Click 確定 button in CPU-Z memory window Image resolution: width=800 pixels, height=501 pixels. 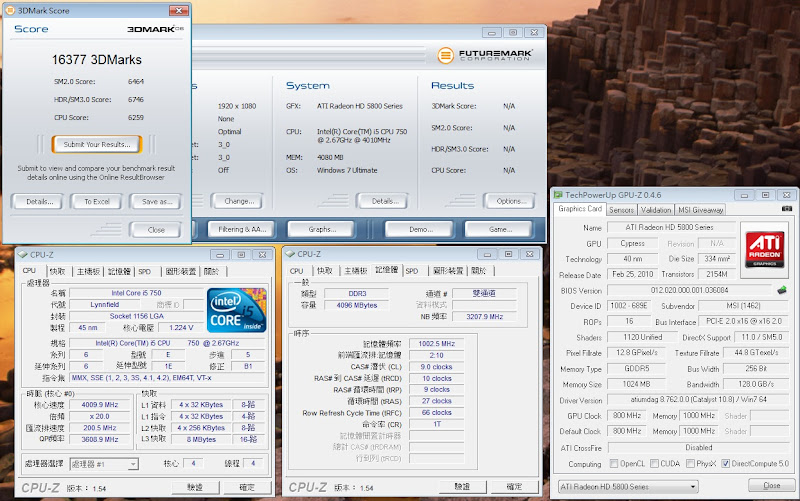(x=515, y=487)
